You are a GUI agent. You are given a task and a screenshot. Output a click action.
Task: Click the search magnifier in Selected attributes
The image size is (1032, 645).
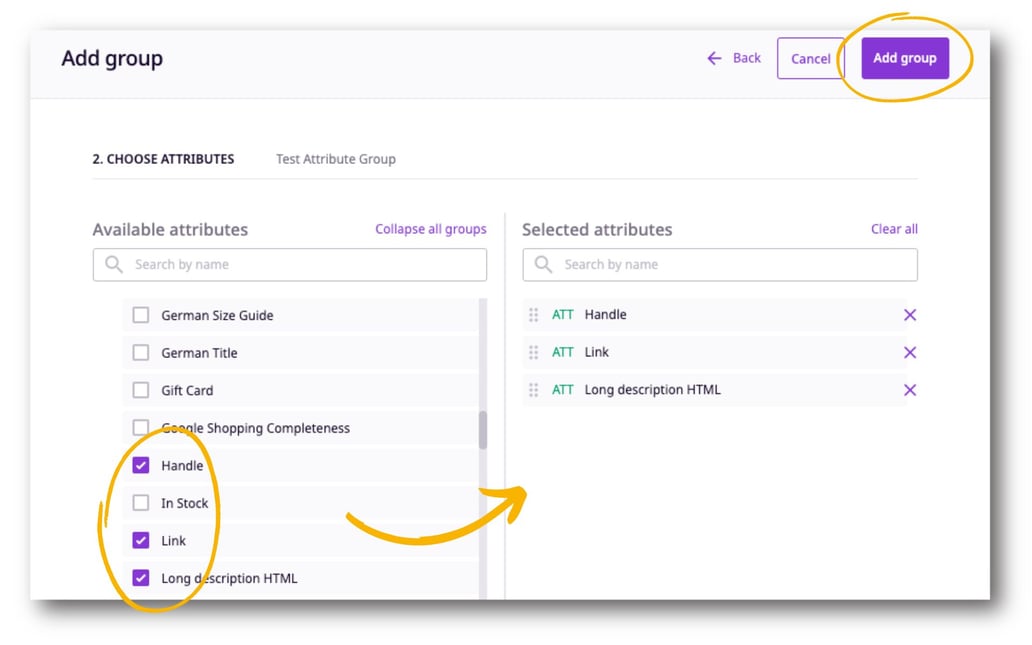[543, 264]
